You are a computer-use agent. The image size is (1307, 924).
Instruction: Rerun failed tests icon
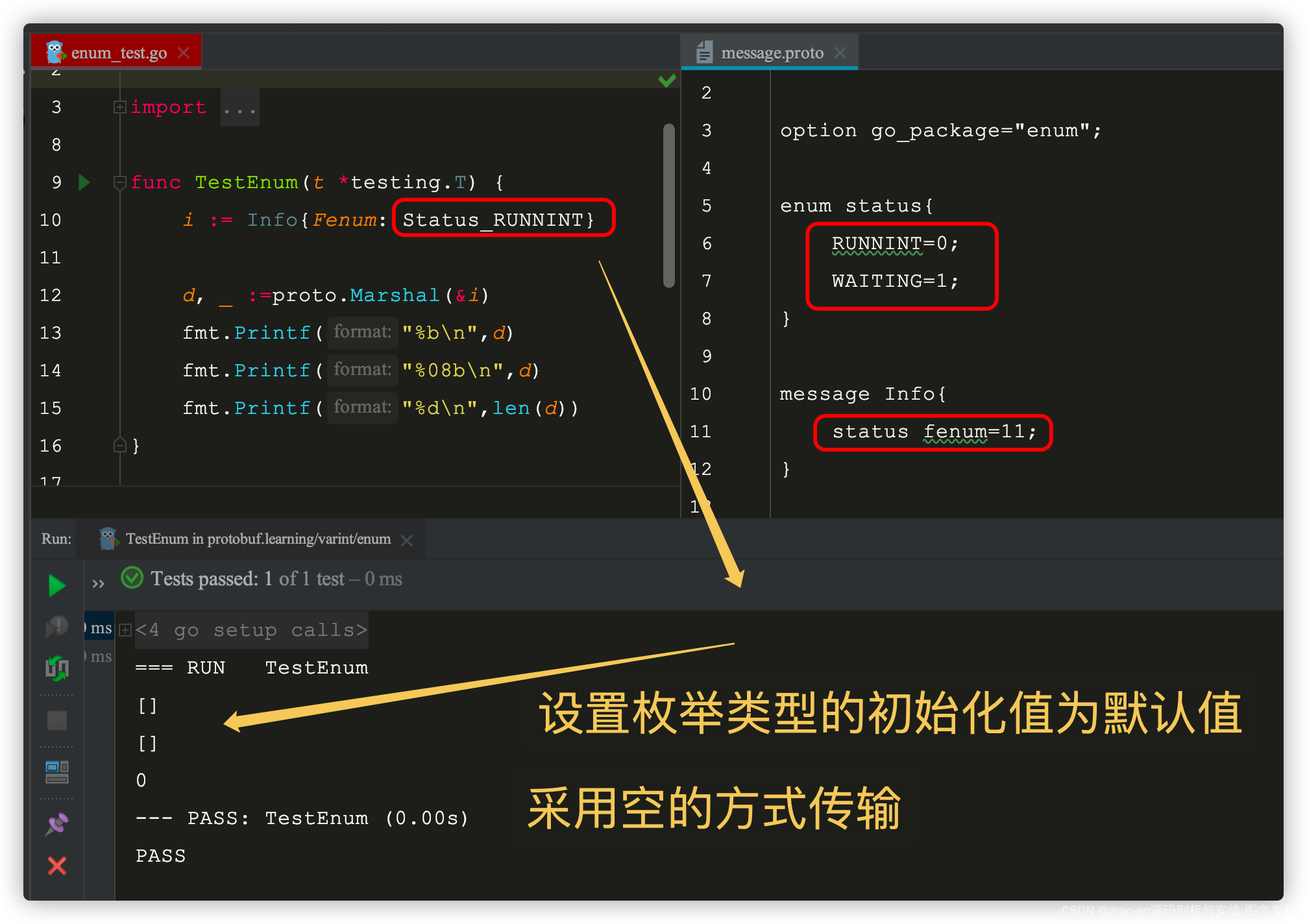coord(57,626)
